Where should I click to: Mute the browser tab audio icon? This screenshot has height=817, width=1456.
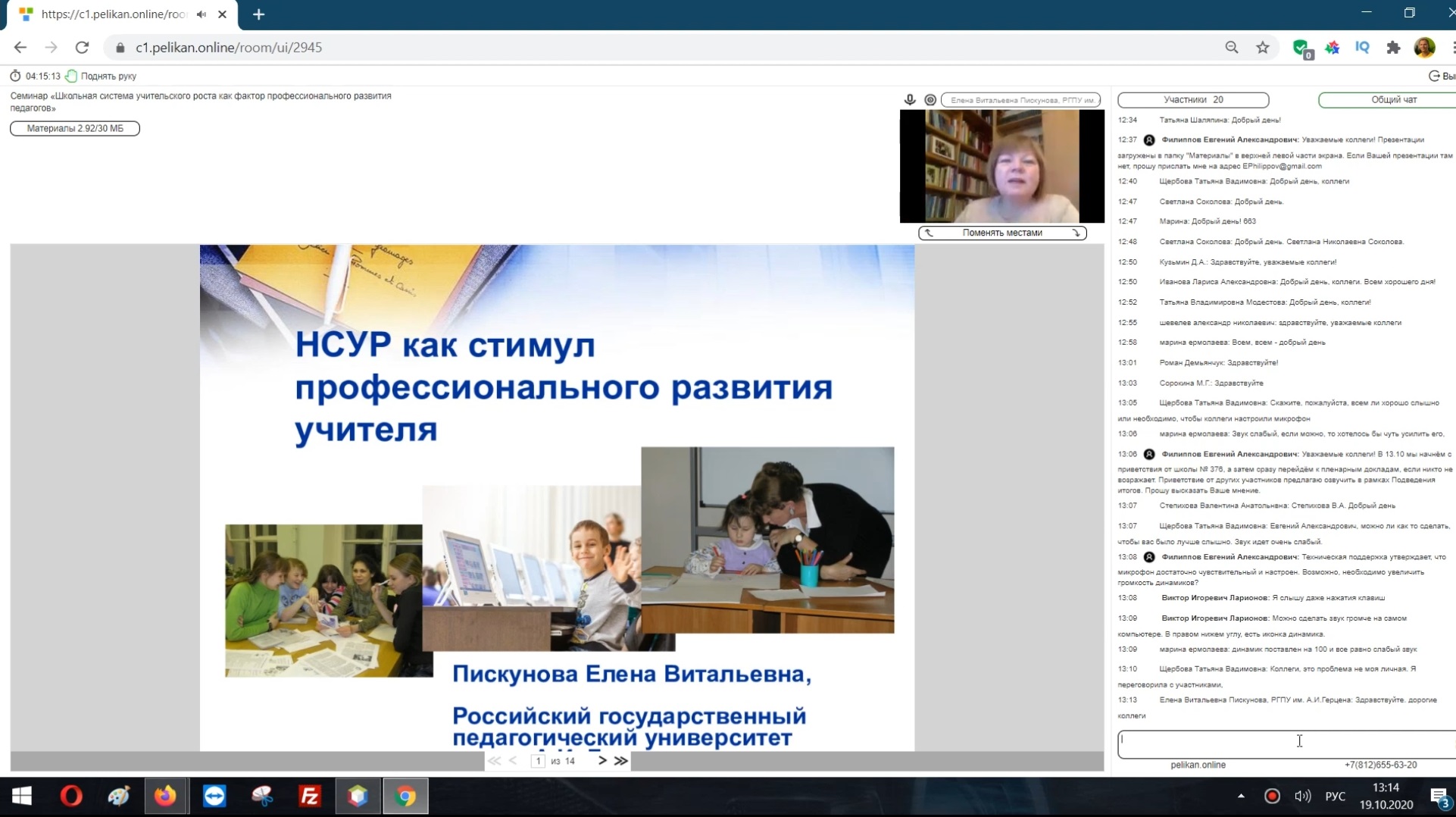click(x=201, y=14)
